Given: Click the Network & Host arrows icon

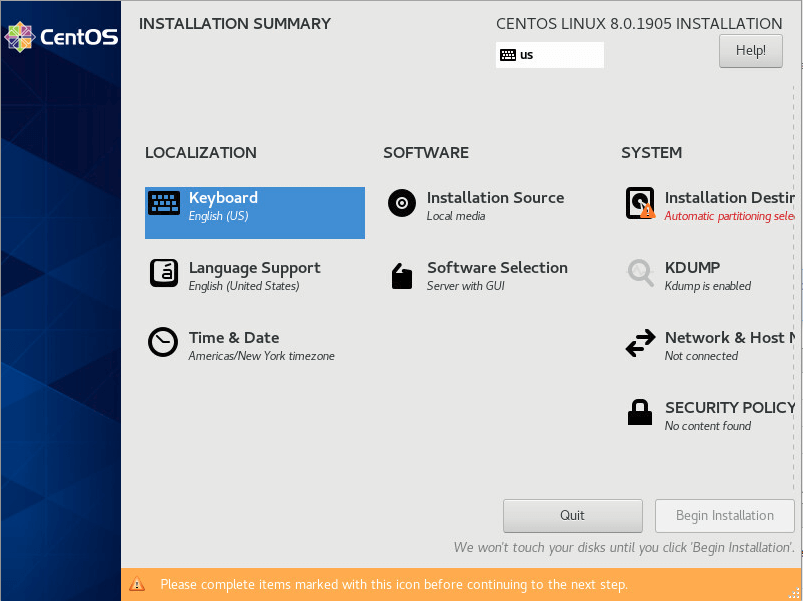Looking at the screenshot, I should [x=640, y=344].
